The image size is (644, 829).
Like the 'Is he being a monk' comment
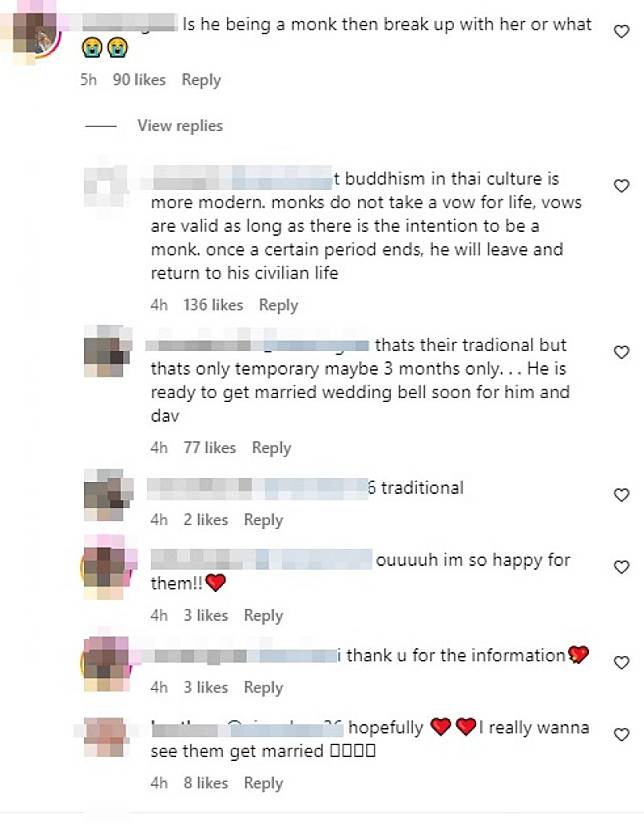pos(621,32)
